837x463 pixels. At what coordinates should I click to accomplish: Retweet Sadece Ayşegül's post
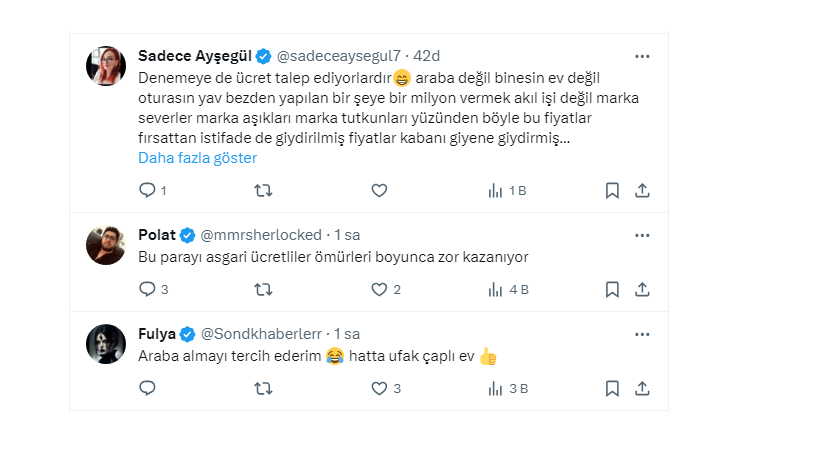pyautogui.click(x=264, y=190)
